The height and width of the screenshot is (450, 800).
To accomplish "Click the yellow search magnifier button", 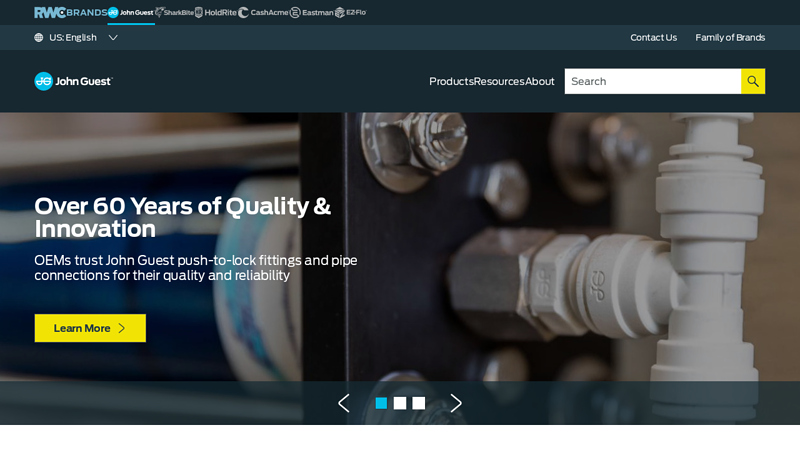I will (x=753, y=81).
